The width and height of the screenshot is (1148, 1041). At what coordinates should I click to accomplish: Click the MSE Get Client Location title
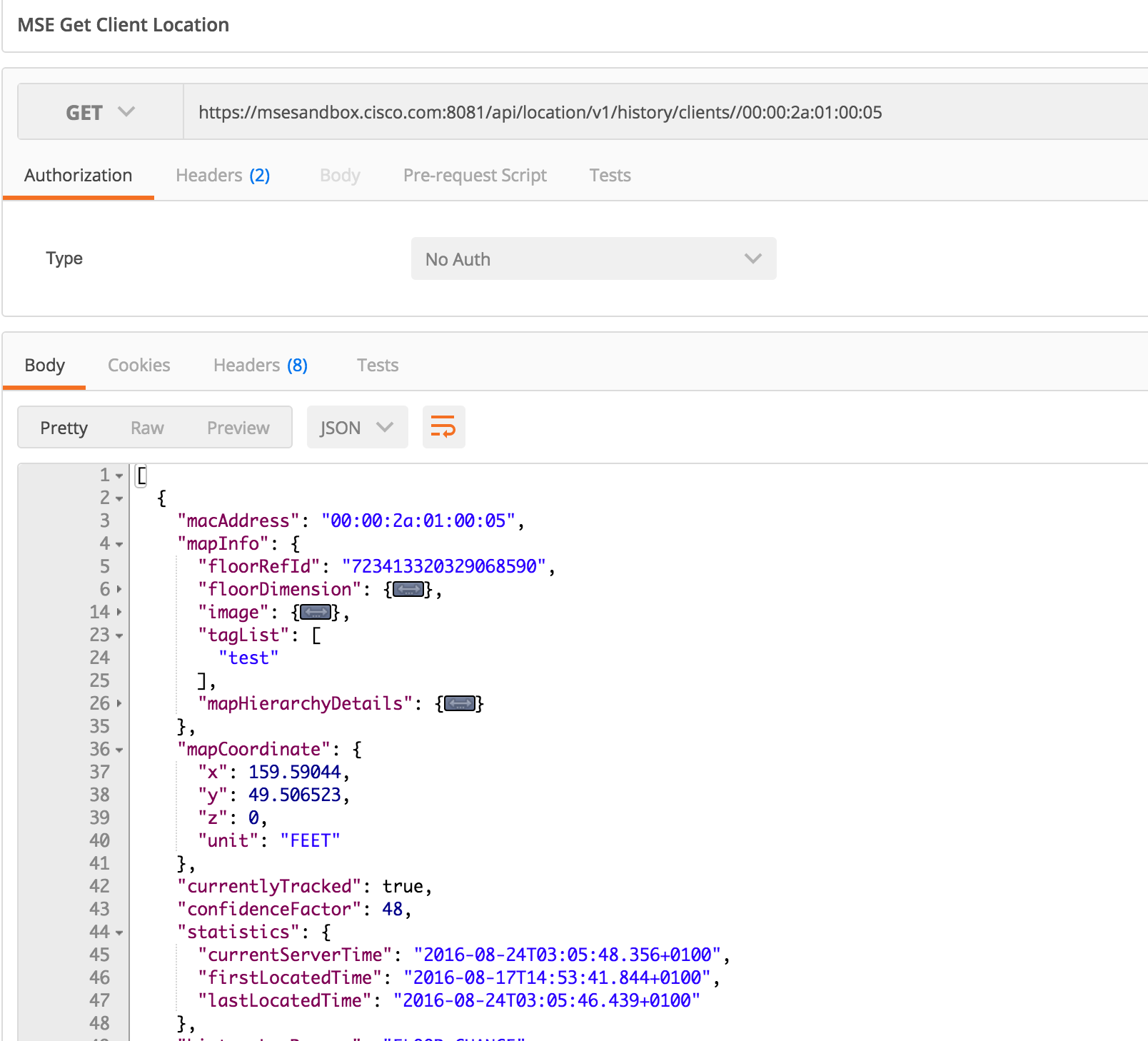click(124, 25)
